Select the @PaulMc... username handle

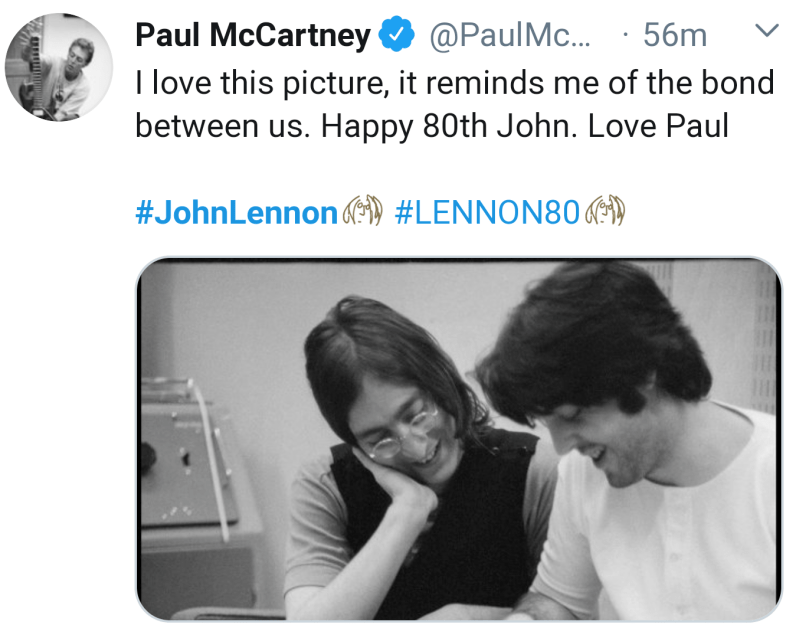[510, 37]
